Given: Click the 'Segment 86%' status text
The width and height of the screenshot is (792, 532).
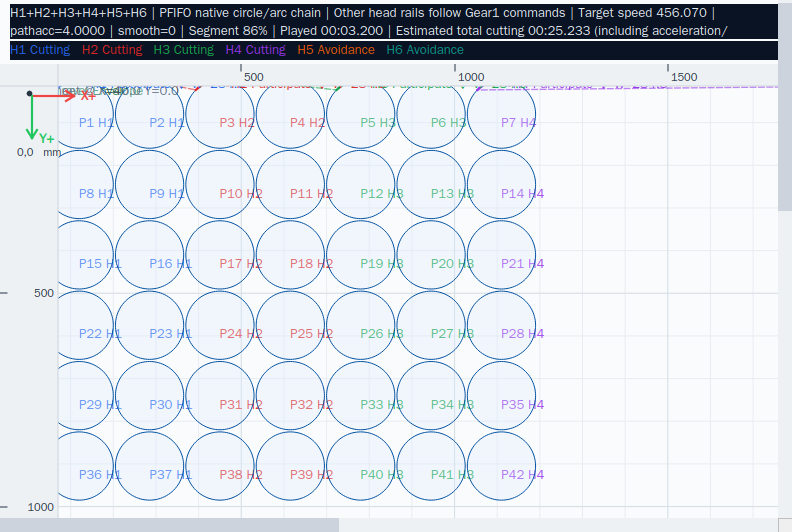Looking at the screenshot, I should click(x=228, y=31).
